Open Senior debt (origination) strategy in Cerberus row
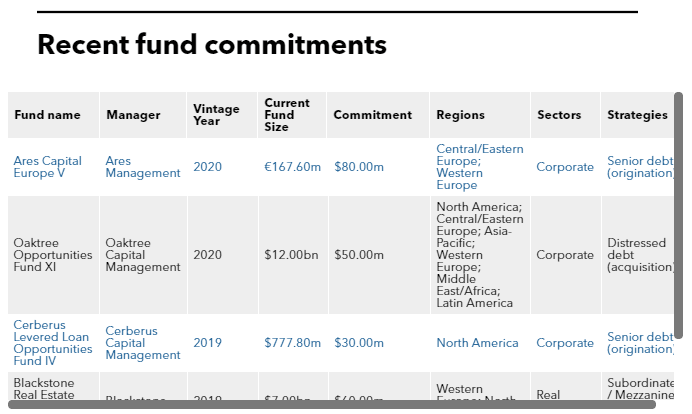 click(x=640, y=343)
